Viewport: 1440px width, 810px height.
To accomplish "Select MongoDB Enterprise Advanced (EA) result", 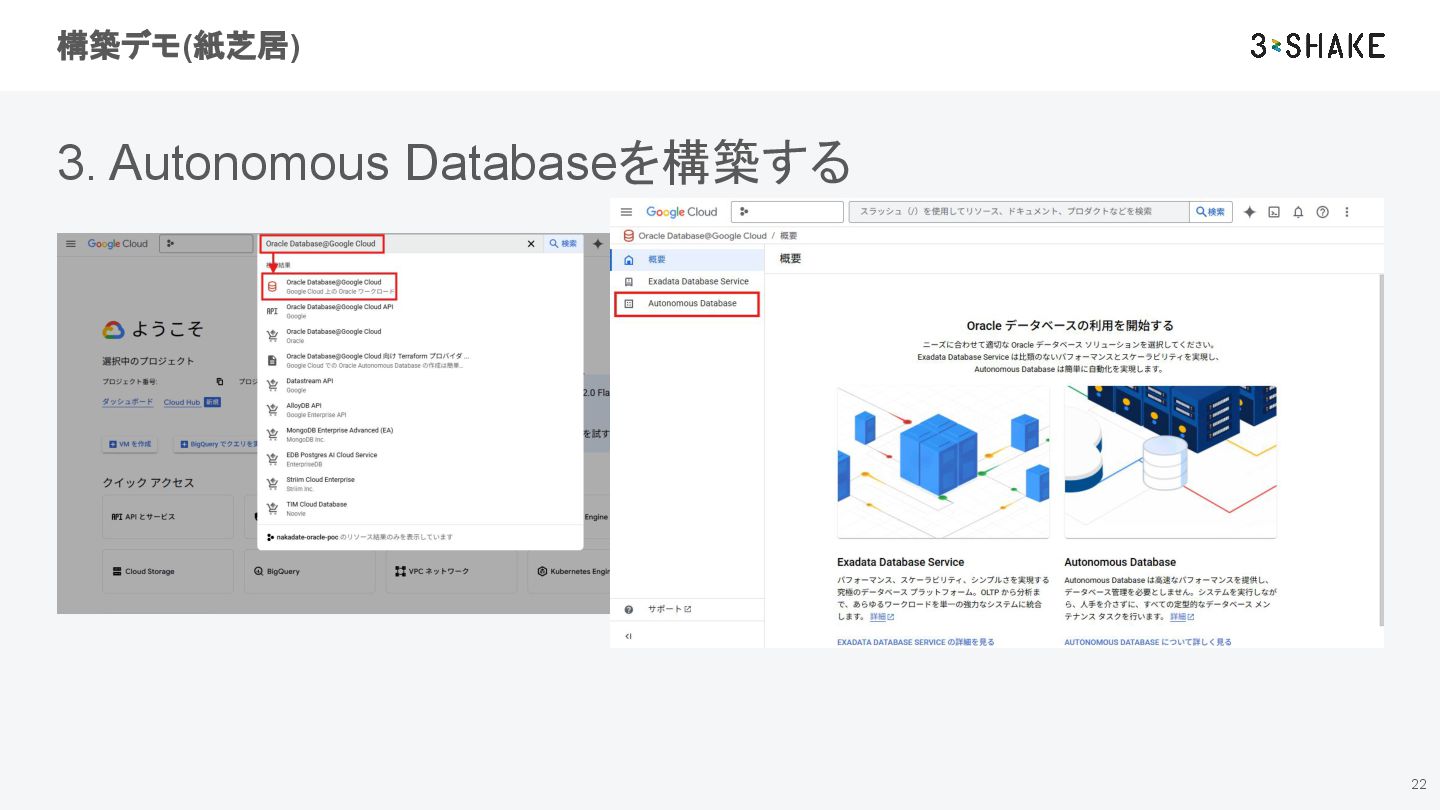I will tap(420, 434).
